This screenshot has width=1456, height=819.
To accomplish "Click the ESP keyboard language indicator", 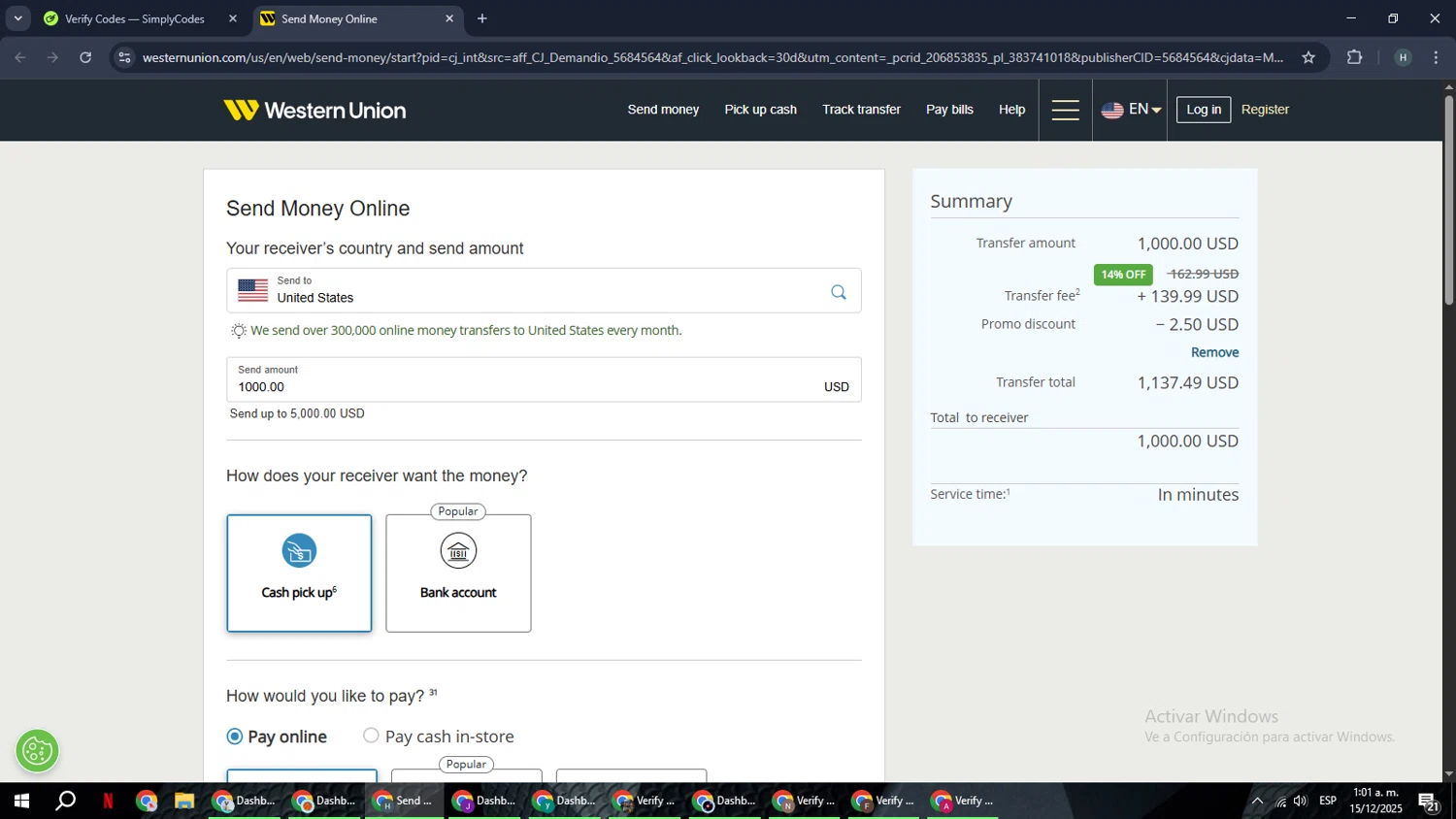I will click(x=1328, y=801).
